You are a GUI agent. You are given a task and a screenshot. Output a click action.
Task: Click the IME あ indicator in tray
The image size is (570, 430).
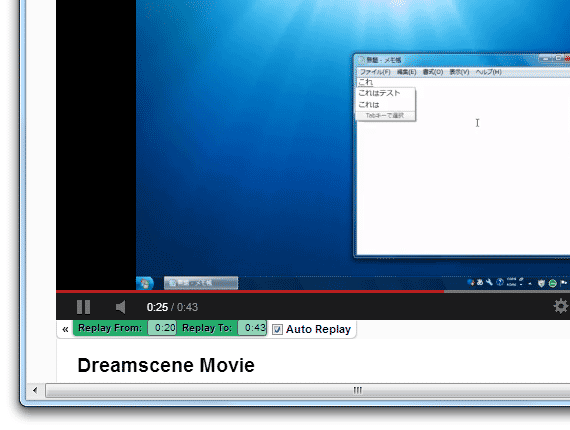coord(480,282)
